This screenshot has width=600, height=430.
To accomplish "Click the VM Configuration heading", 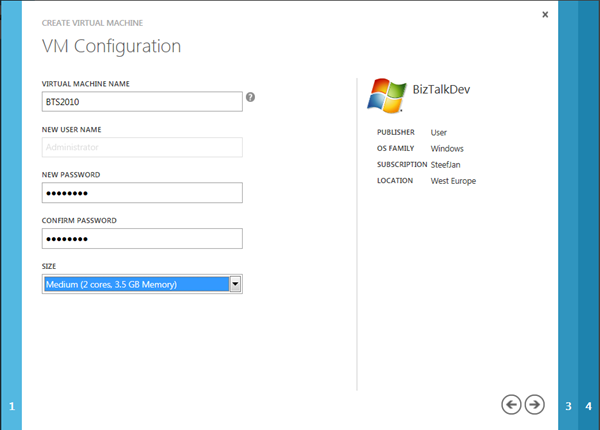I will coord(111,46).
